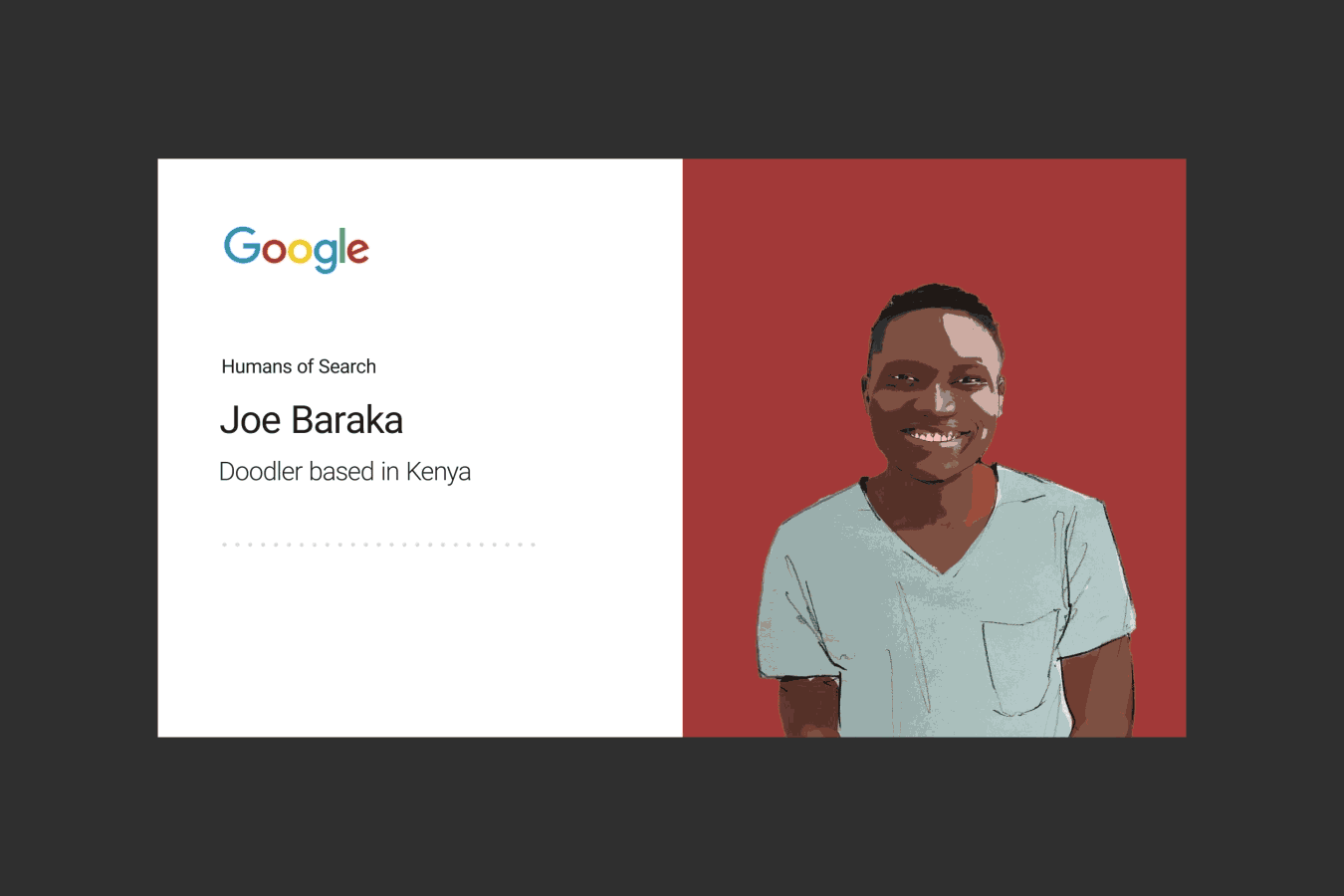Click the word Search in the label

(347, 366)
